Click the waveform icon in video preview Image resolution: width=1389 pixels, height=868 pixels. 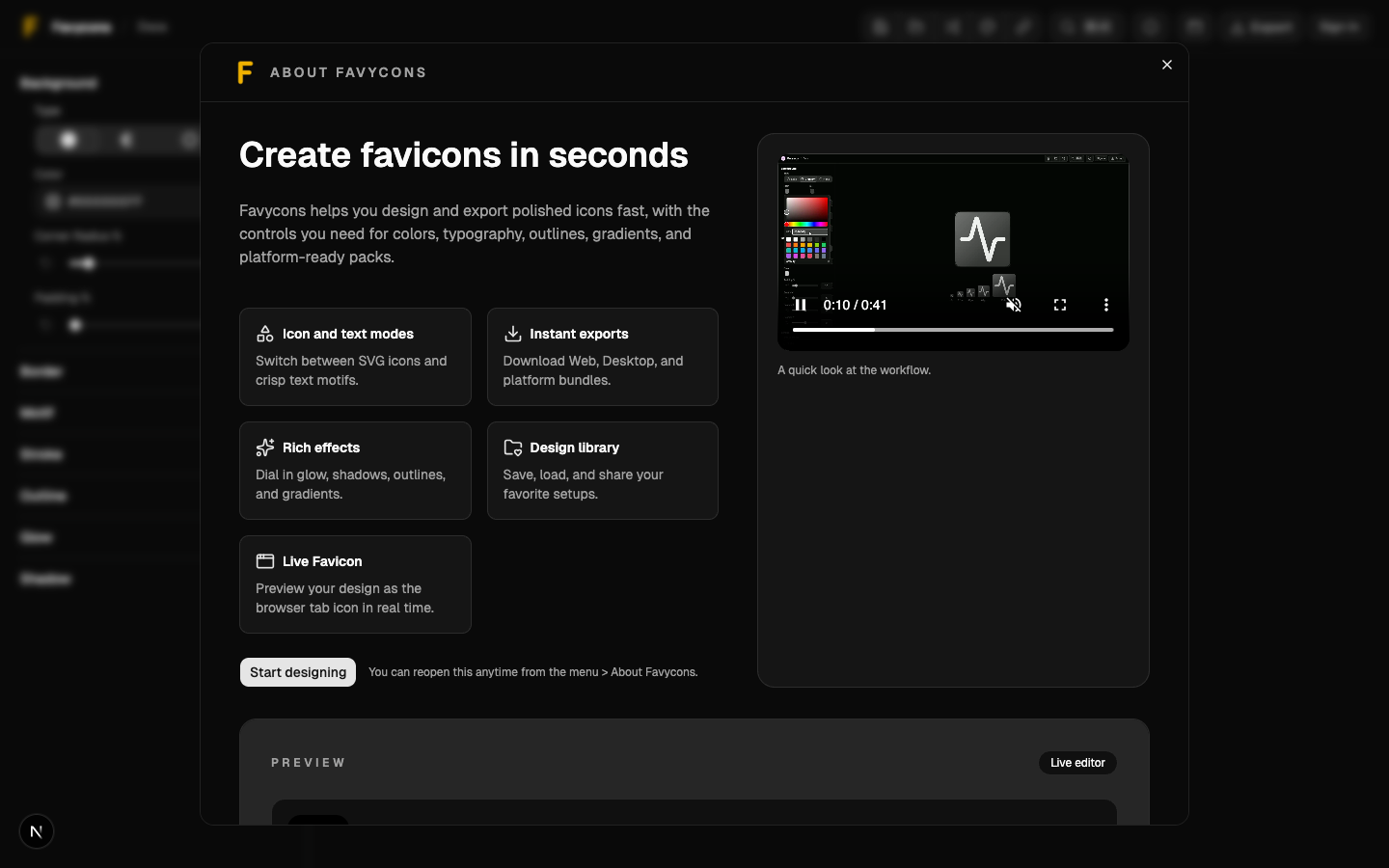(982, 239)
